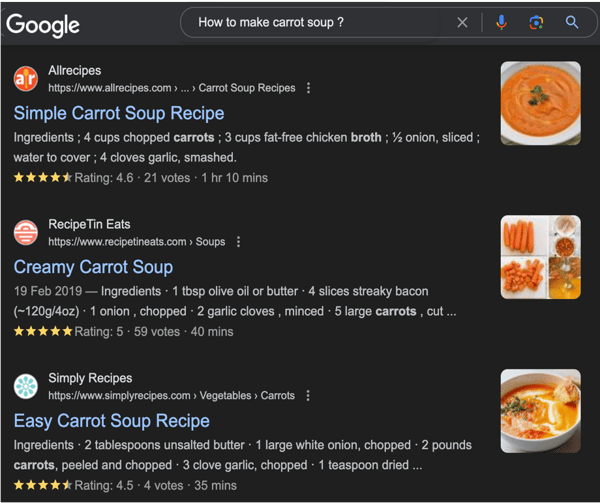Click the allrecipes.com URL breadcrumb
The width and height of the screenshot is (600, 503).
pyautogui.click(x=172, y=88)
